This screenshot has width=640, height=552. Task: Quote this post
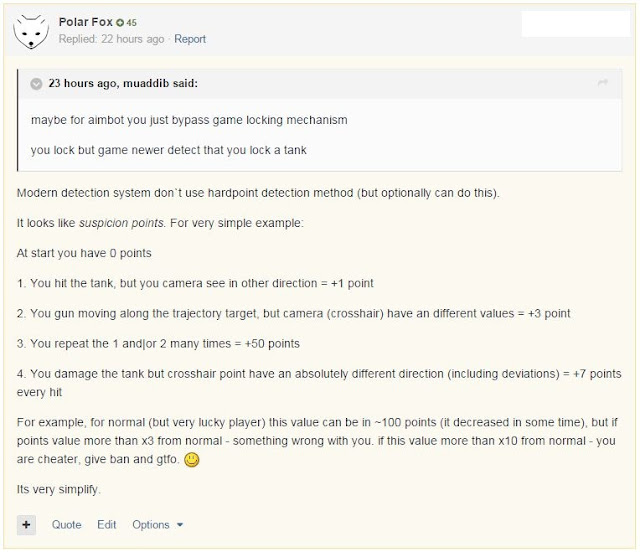[x=67, y=525]
